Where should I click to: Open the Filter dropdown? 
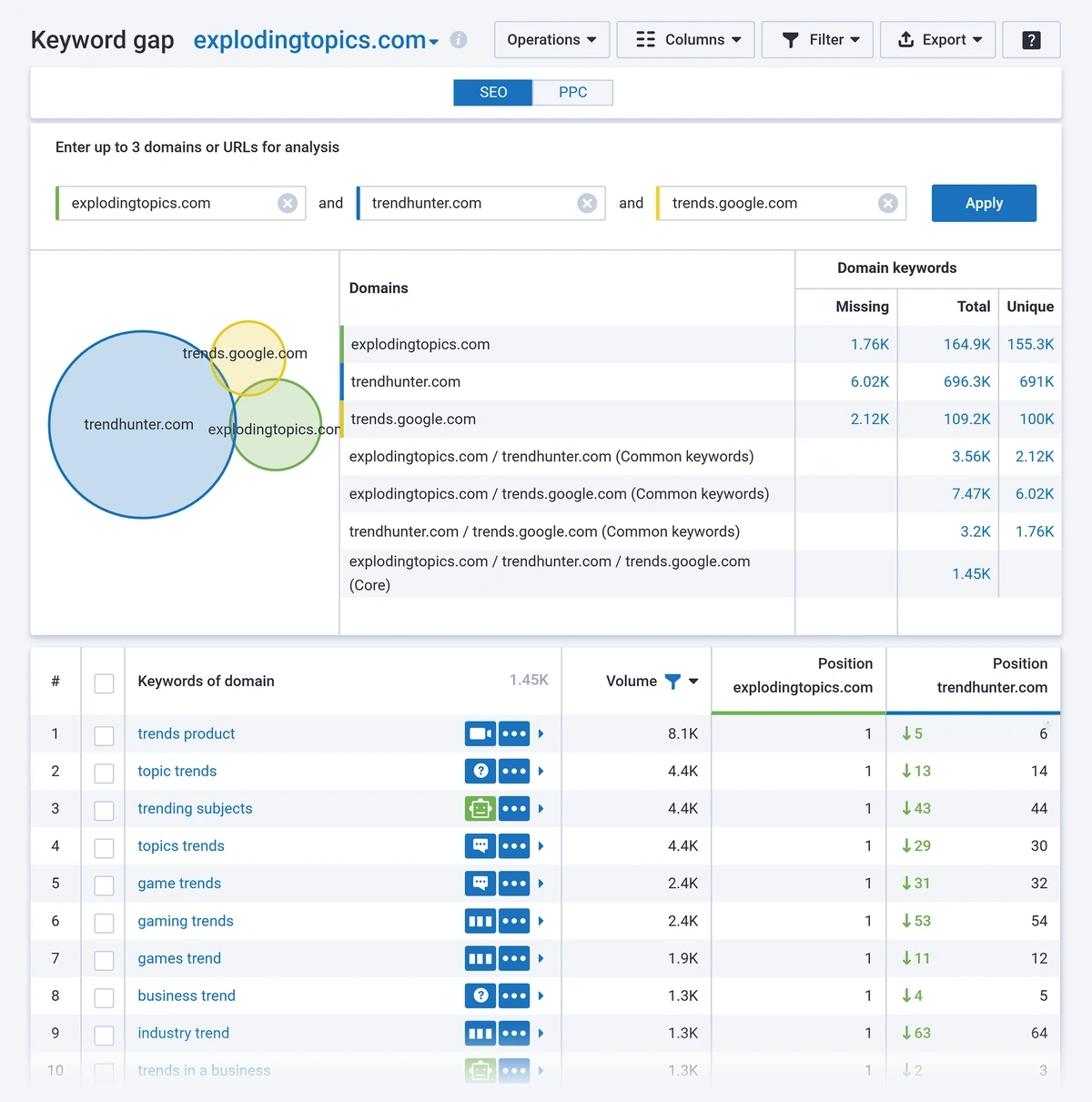[x=817, y=40]
